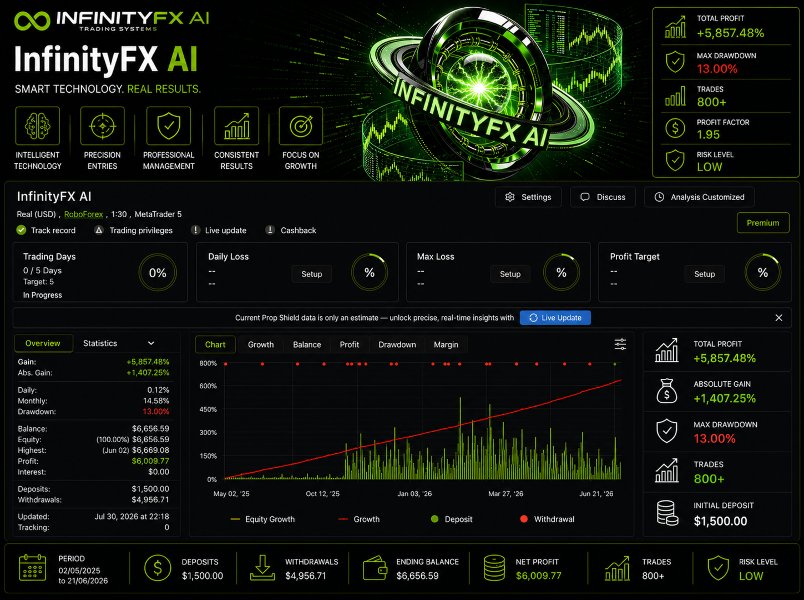Click Setup under Profit Target

[705, 274]
